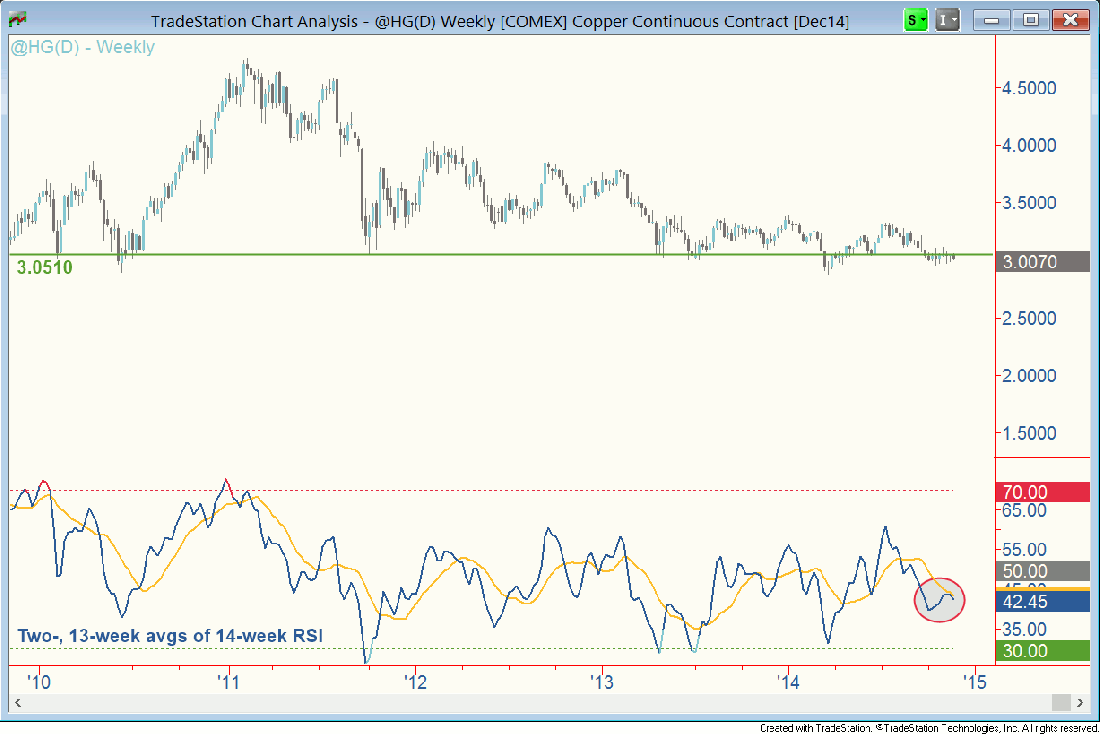Click the scrollbar right arrow

1080,703
